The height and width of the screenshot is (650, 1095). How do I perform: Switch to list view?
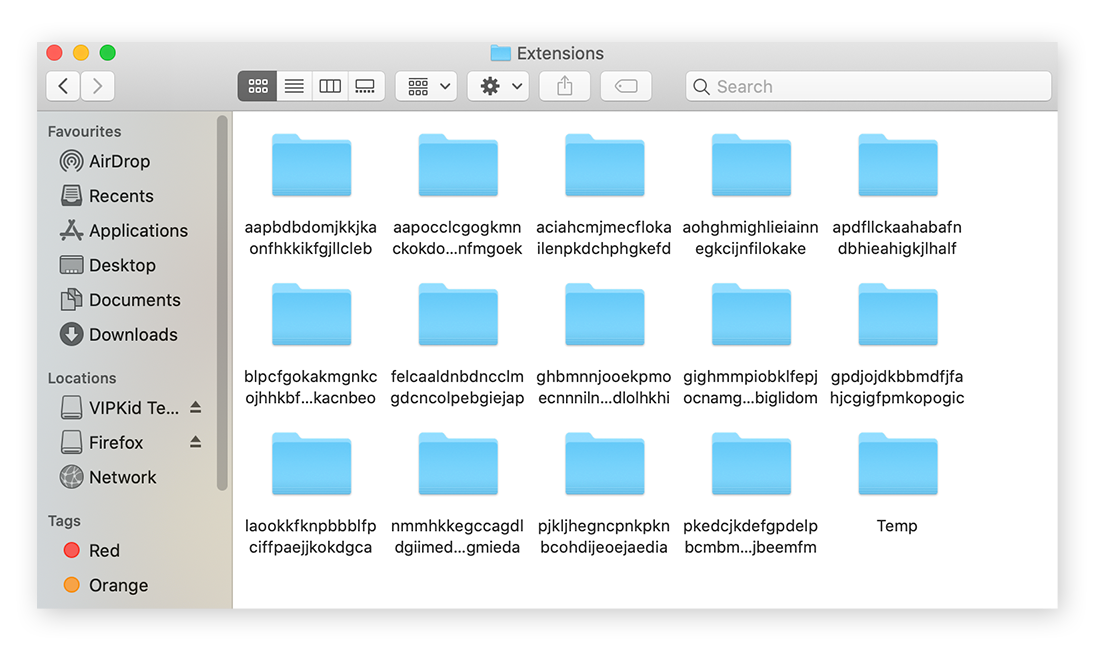(x=293, y=85)
